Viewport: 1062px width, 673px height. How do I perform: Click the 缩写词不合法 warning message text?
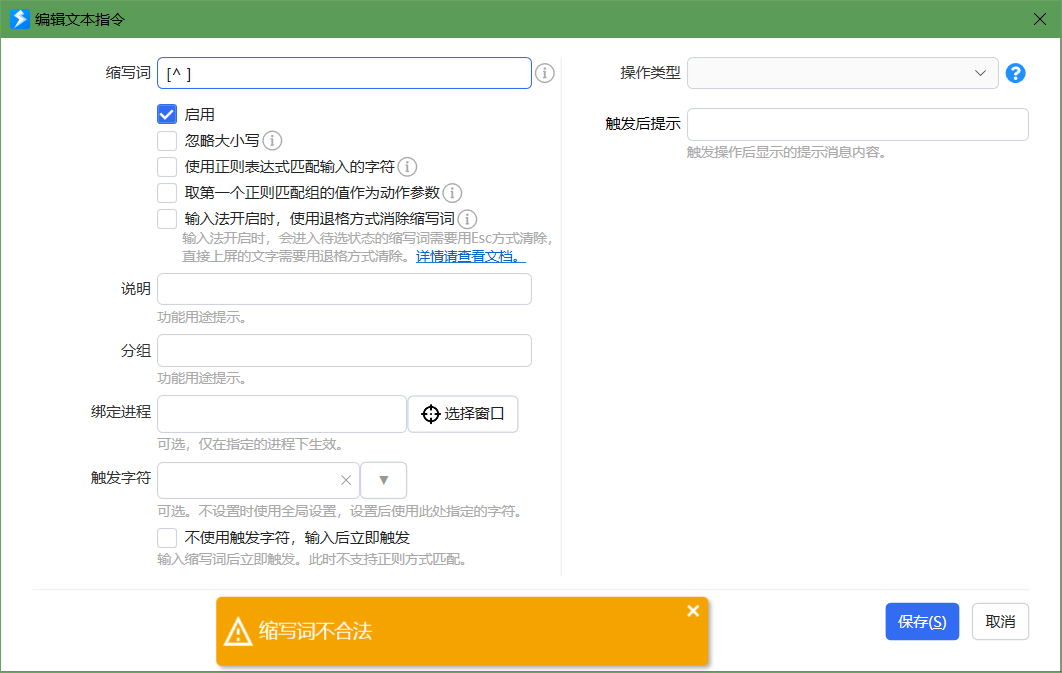[x=316, y=631]
